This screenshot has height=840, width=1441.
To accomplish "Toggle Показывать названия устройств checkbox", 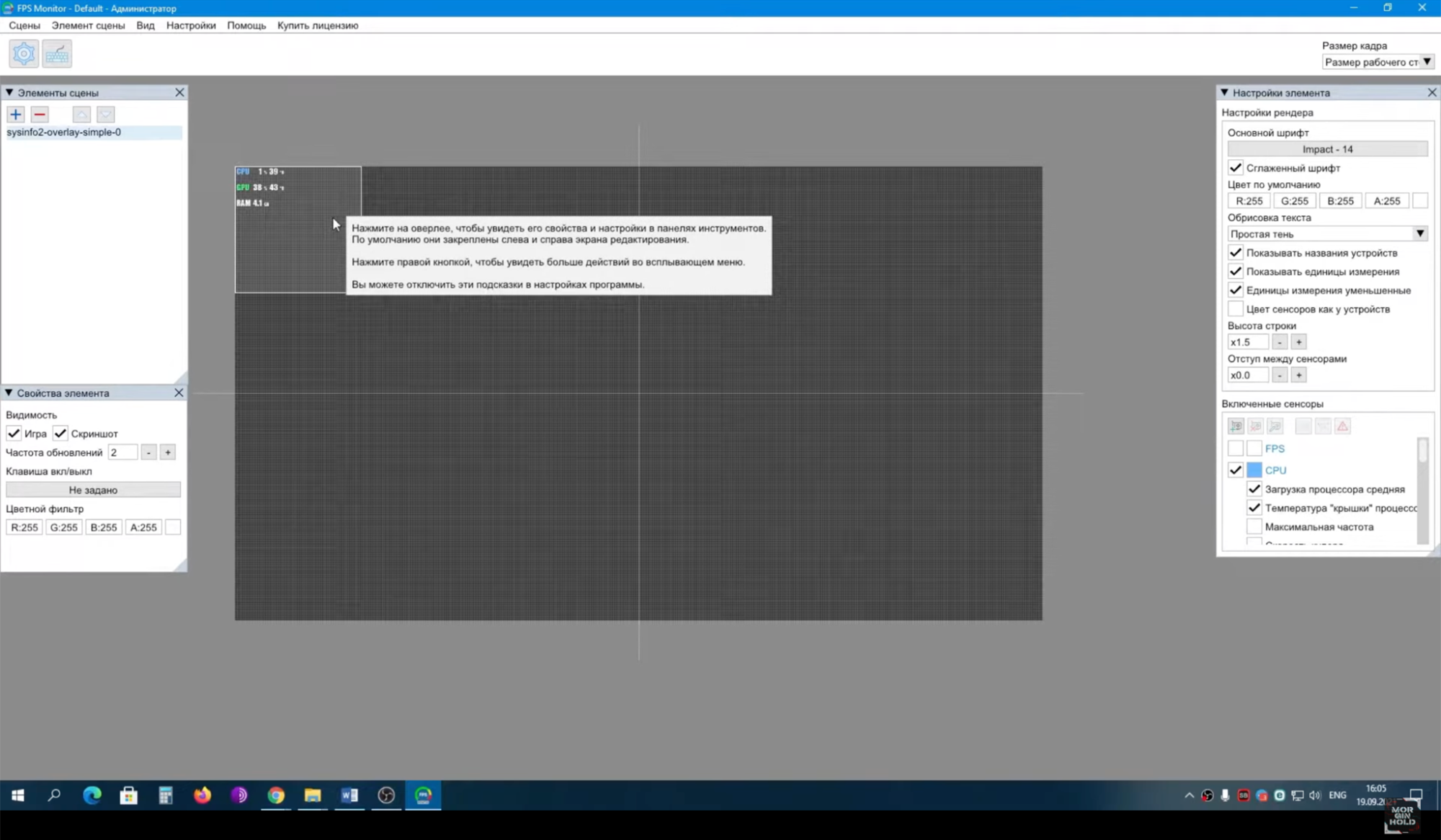I will click(1236, 253).
